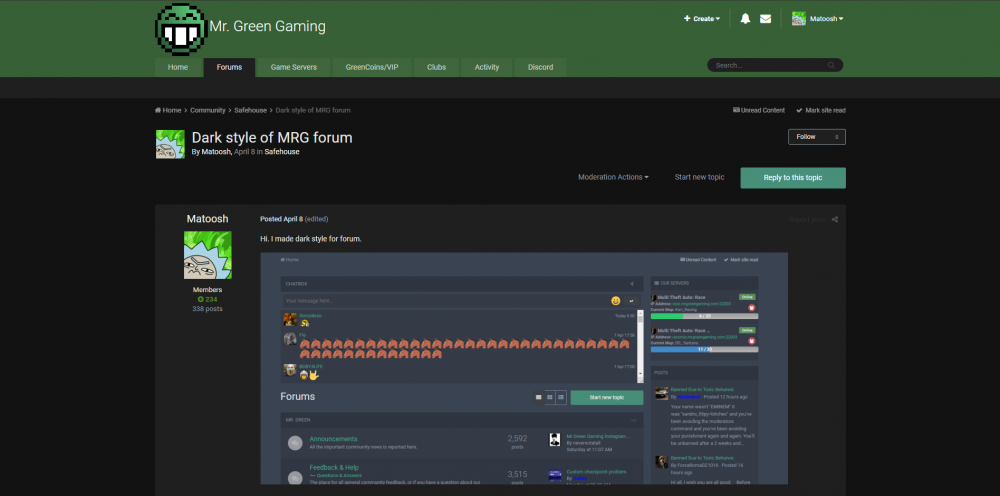Expand the Moderation Actions dropdown
The image size is (1000, 496).
613,177
